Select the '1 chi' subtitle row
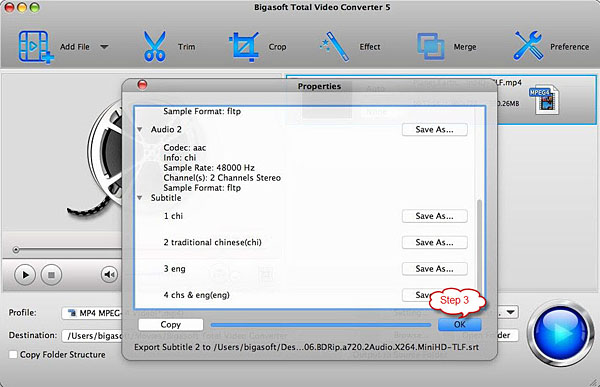 pyautogui.click(x=173, y=216)
